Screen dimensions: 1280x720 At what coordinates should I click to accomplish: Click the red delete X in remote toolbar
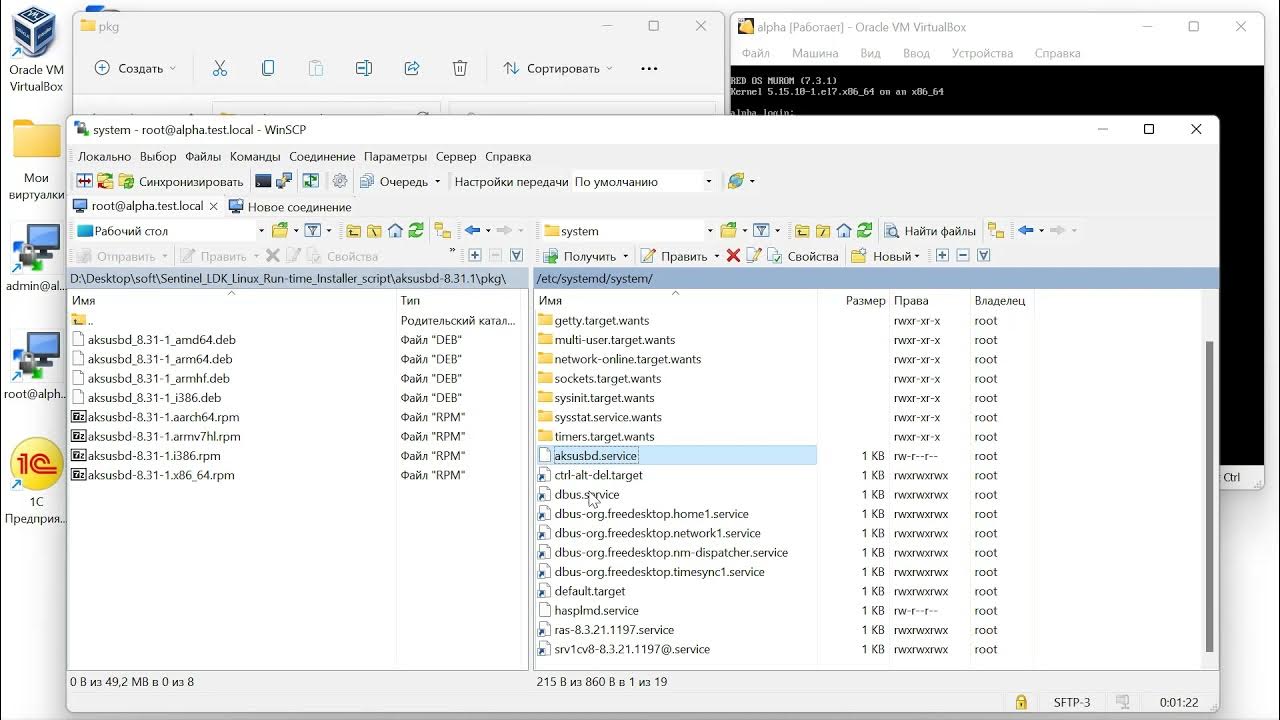coord(733,256)
